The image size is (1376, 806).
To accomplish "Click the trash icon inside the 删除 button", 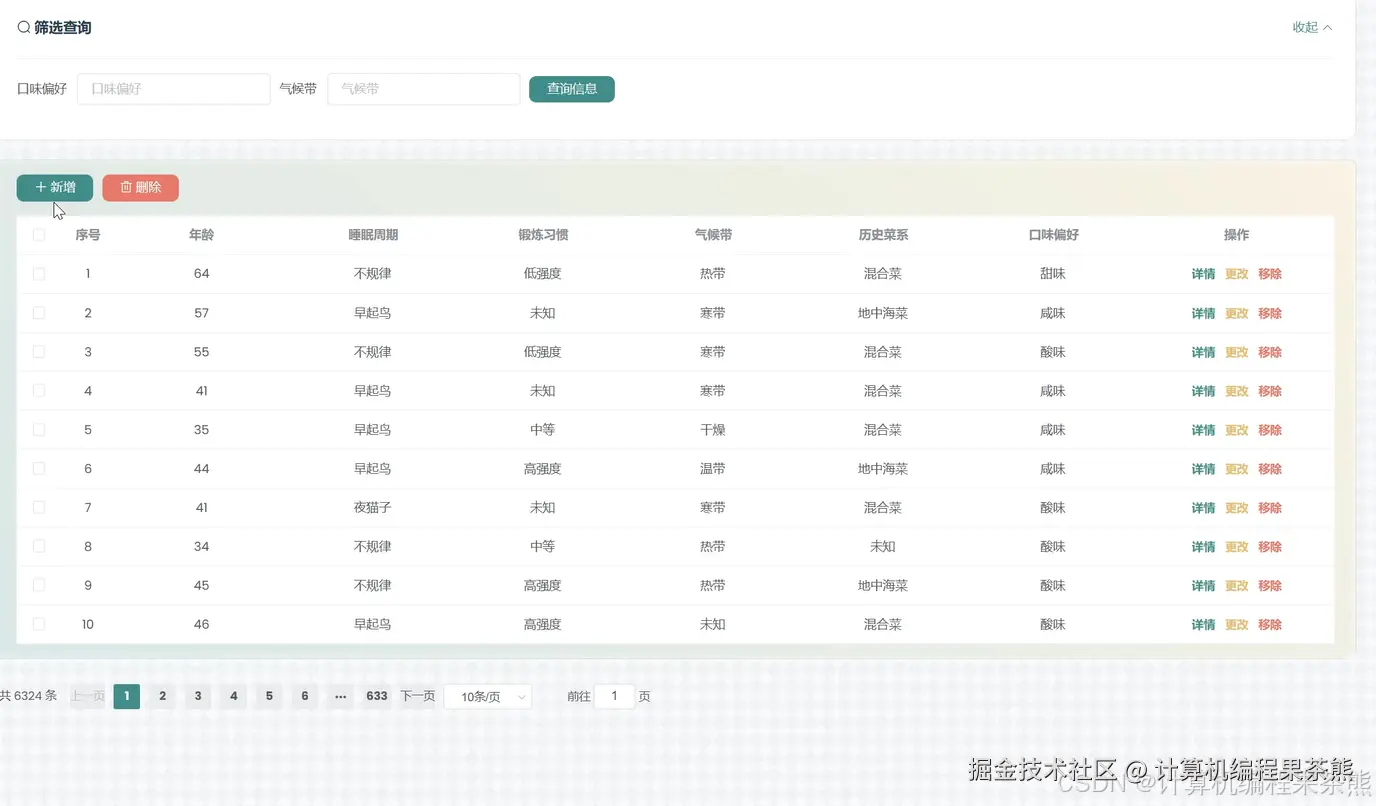I will point(124,187).
